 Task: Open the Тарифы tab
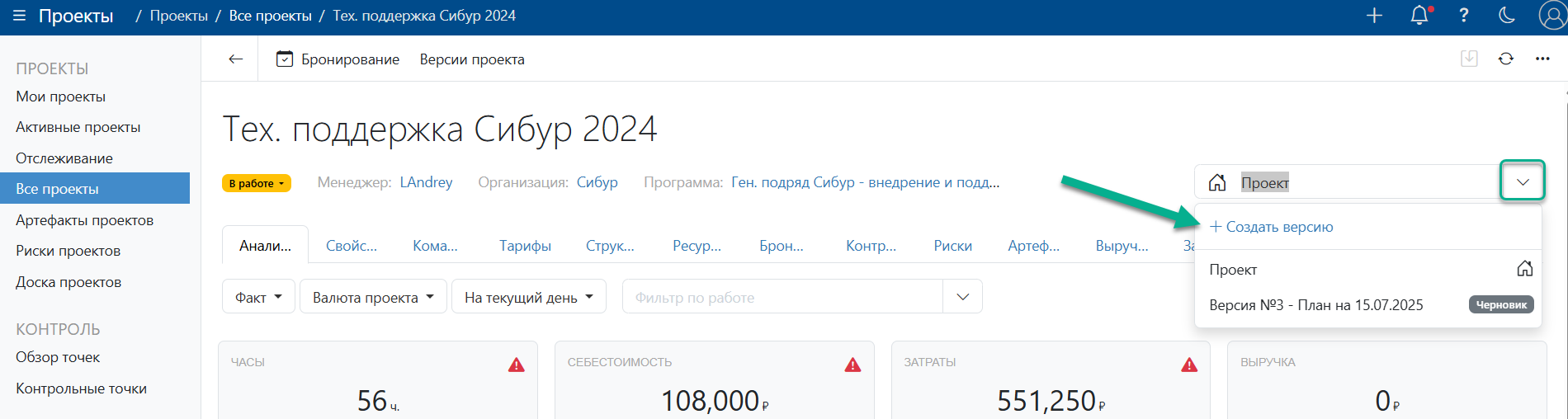tap(525, 245)
